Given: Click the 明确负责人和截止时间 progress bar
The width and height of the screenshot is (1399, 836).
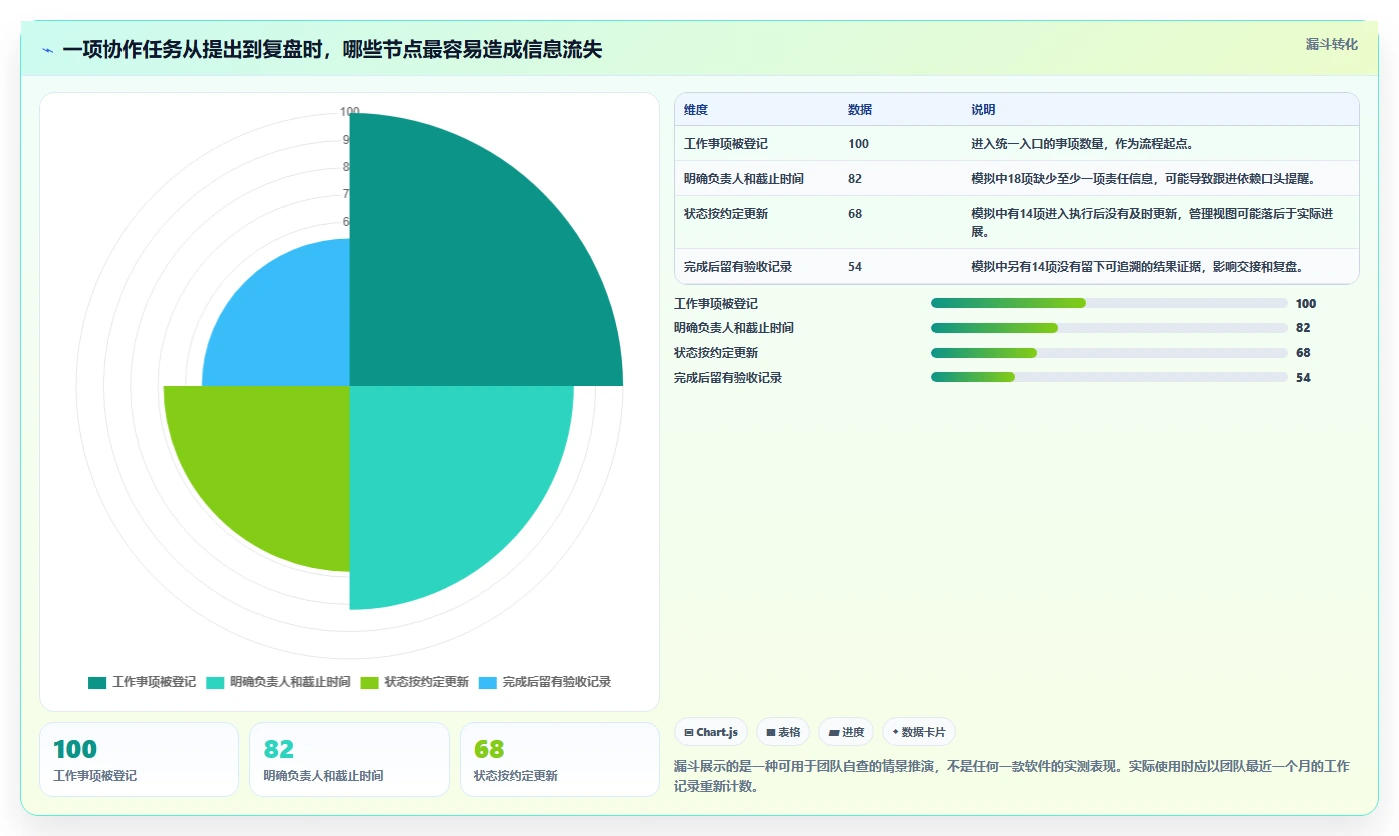Looking at the screenshot, I should 1109,328.
